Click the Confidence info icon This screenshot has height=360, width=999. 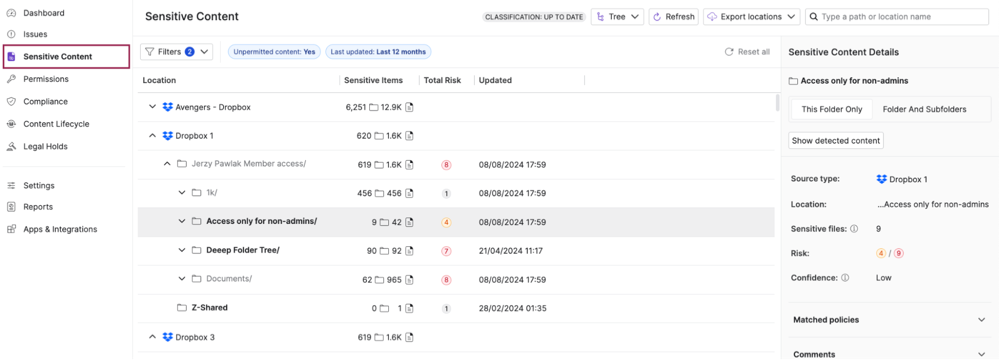pyautogui.click(x=845, y=278)
